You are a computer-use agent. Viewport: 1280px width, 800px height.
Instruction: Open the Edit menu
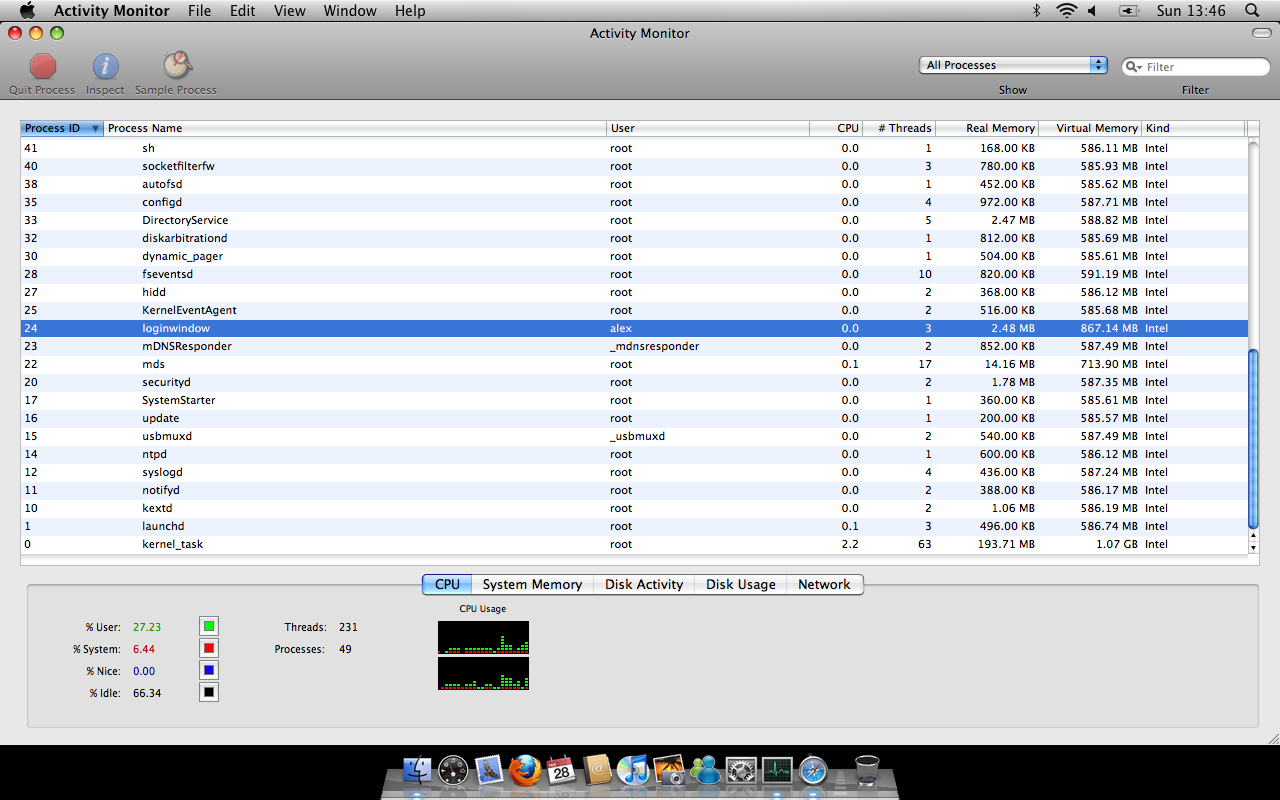pos(242,10)
